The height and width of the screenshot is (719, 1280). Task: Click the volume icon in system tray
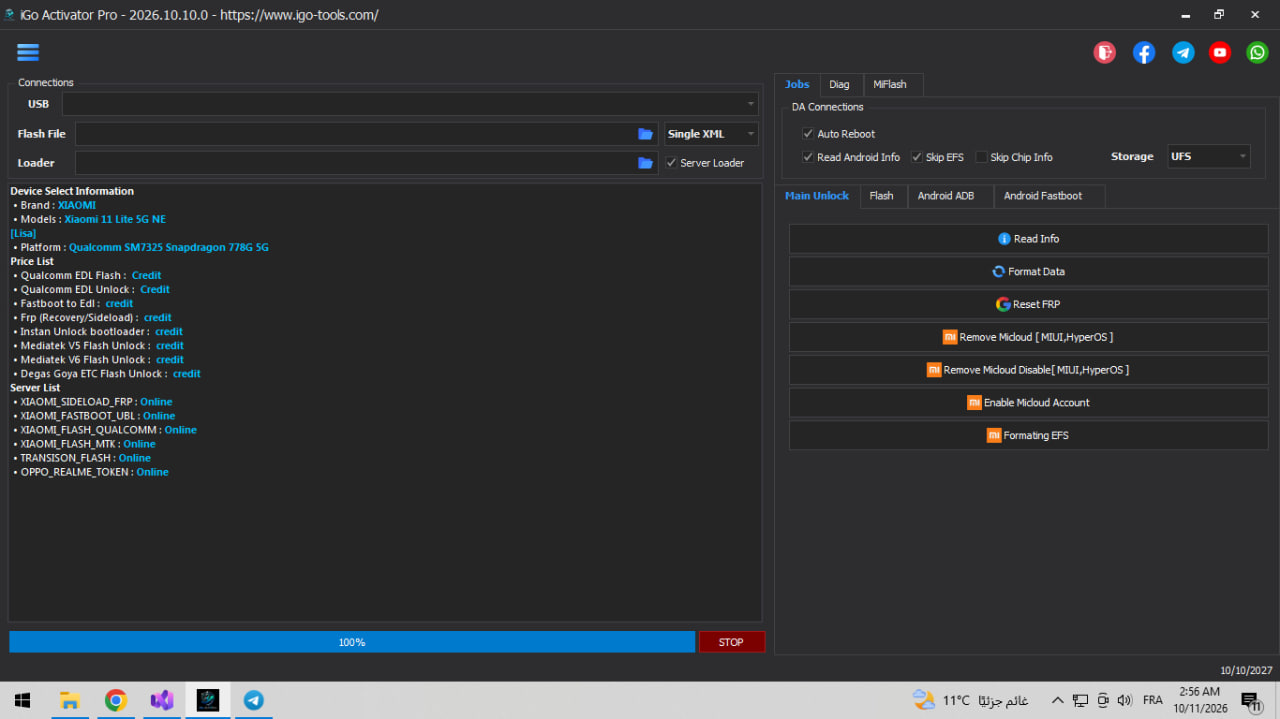tap(1124, 700)
